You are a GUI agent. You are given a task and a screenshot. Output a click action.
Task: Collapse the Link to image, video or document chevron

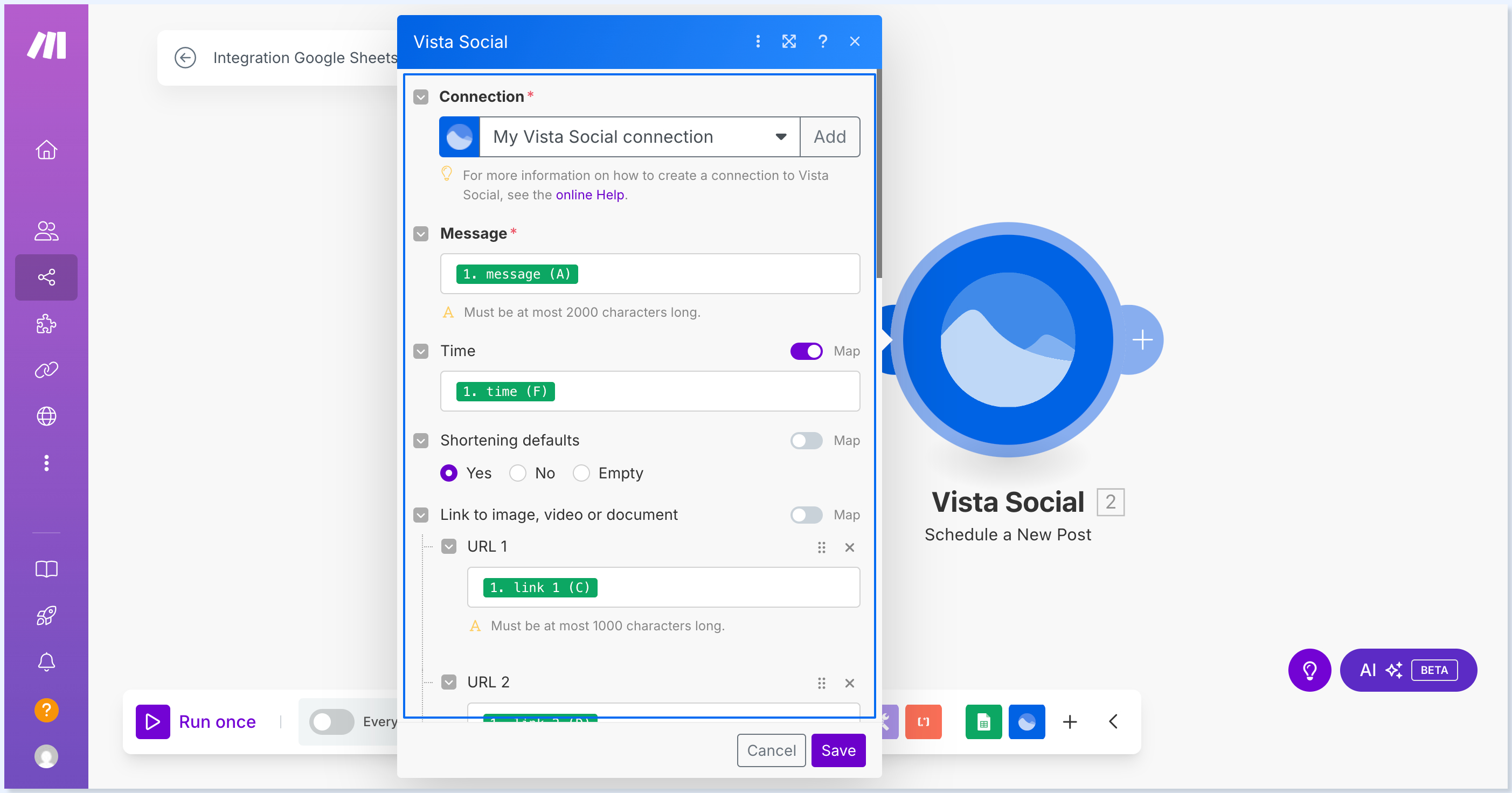tap(420, 515)
